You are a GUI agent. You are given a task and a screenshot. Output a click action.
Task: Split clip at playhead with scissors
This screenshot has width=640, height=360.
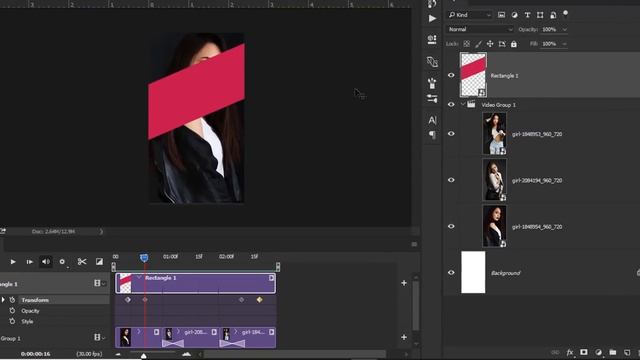coord(82,262)
